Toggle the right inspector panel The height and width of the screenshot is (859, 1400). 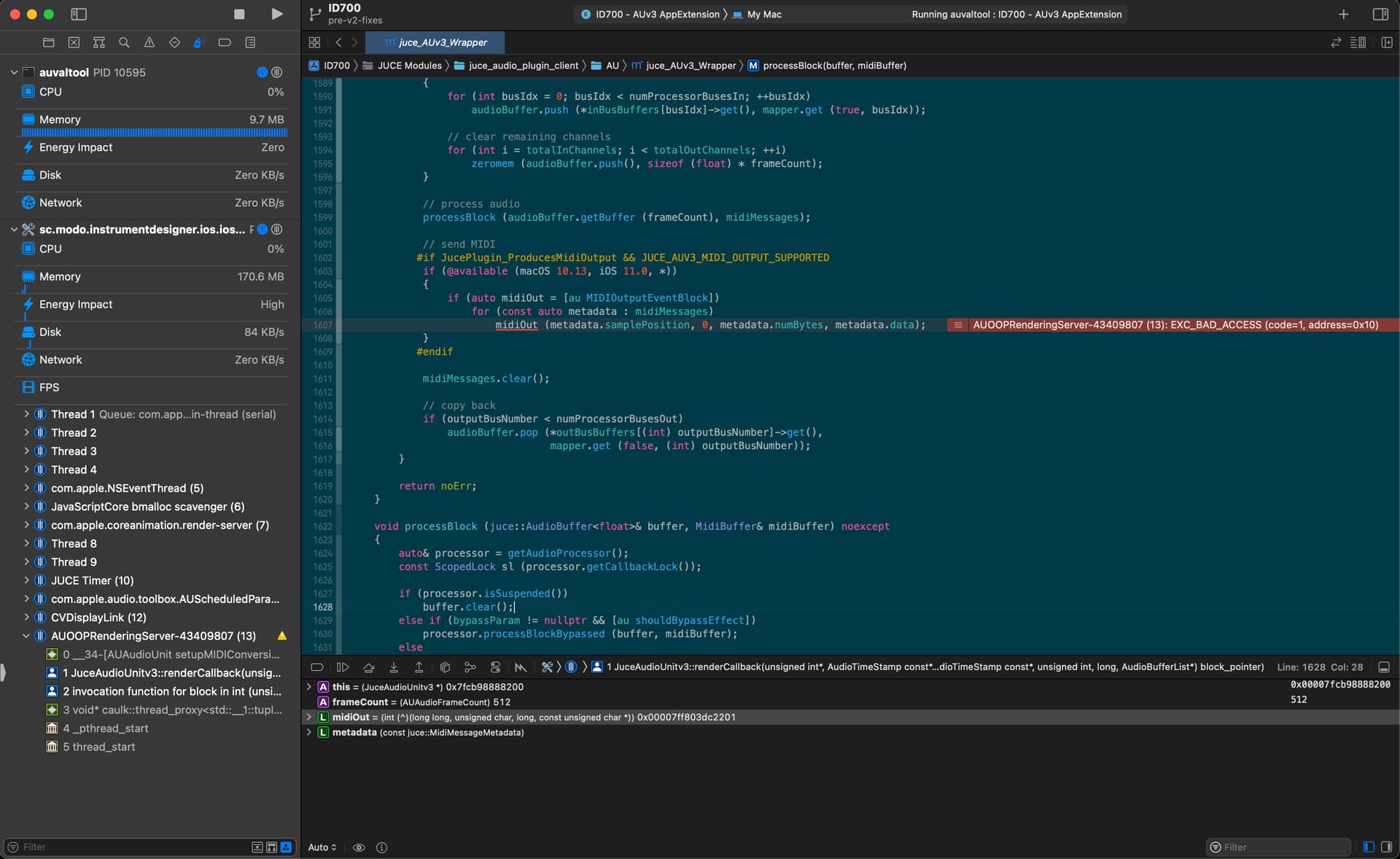tap(1380, 14)
